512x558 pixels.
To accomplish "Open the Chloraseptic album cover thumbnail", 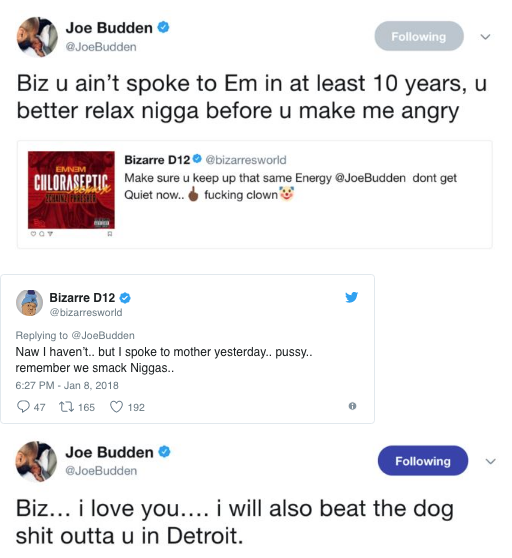I will (x=71, y=190).
